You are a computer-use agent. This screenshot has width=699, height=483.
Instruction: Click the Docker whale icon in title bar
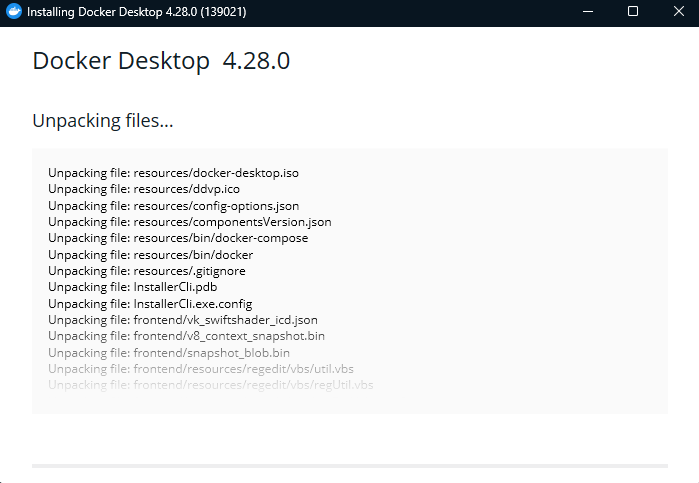click(x=14, y=12)
